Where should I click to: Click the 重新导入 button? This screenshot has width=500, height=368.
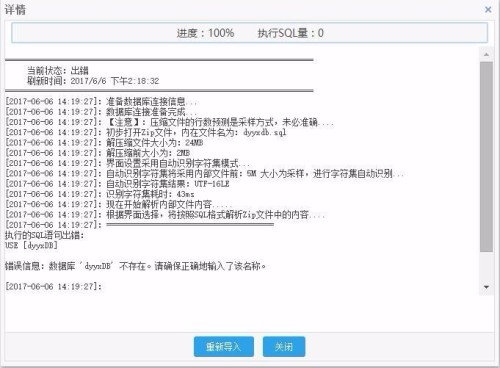pyautogui.click(x=224, y=347)
